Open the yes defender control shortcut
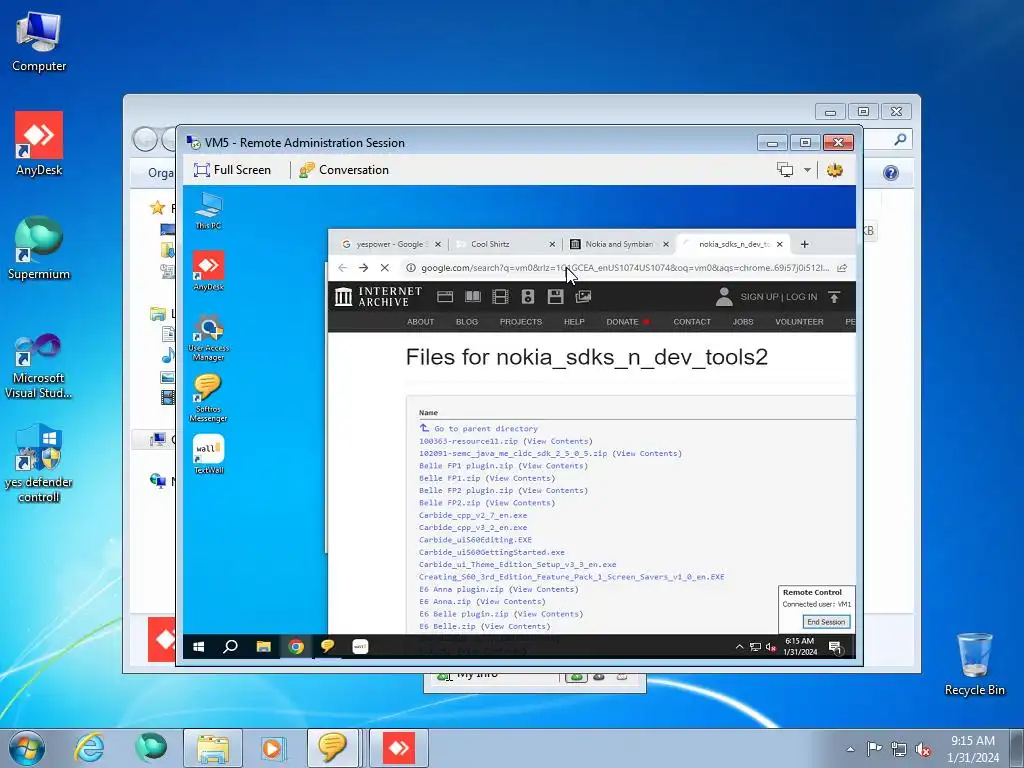 point(39,464)
